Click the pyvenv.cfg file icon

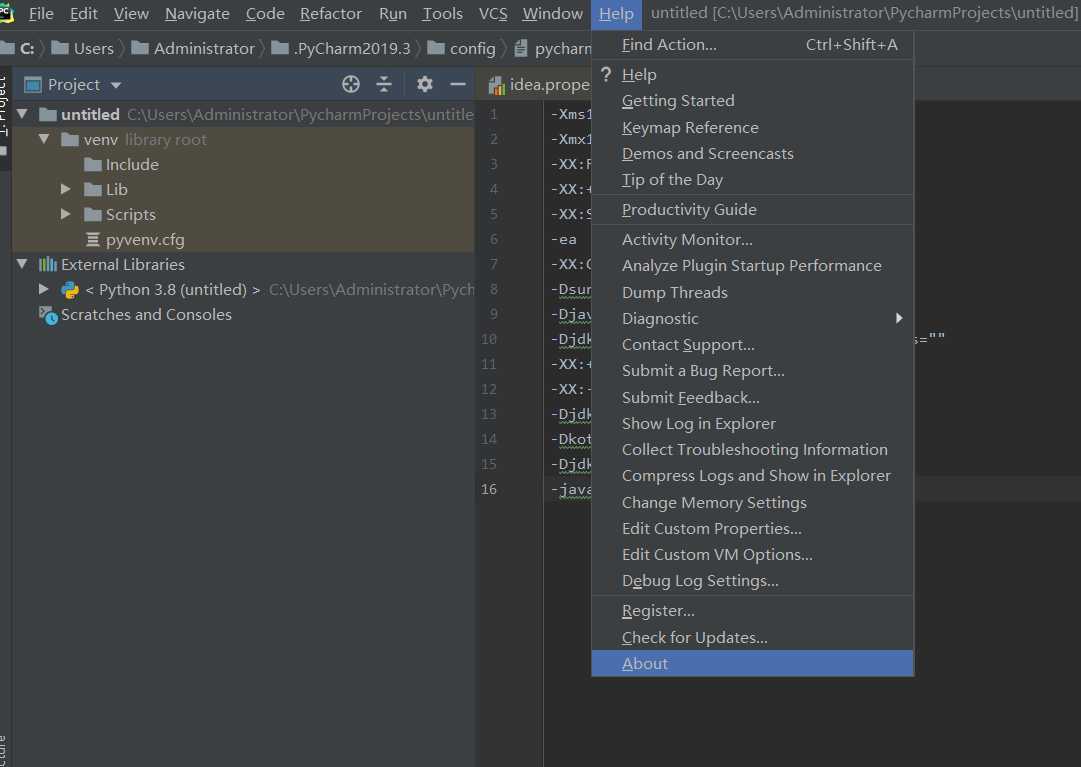92,240
